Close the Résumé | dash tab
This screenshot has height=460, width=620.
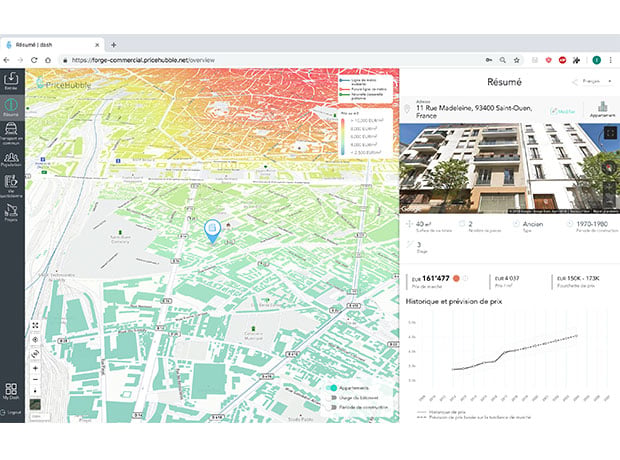97,45
